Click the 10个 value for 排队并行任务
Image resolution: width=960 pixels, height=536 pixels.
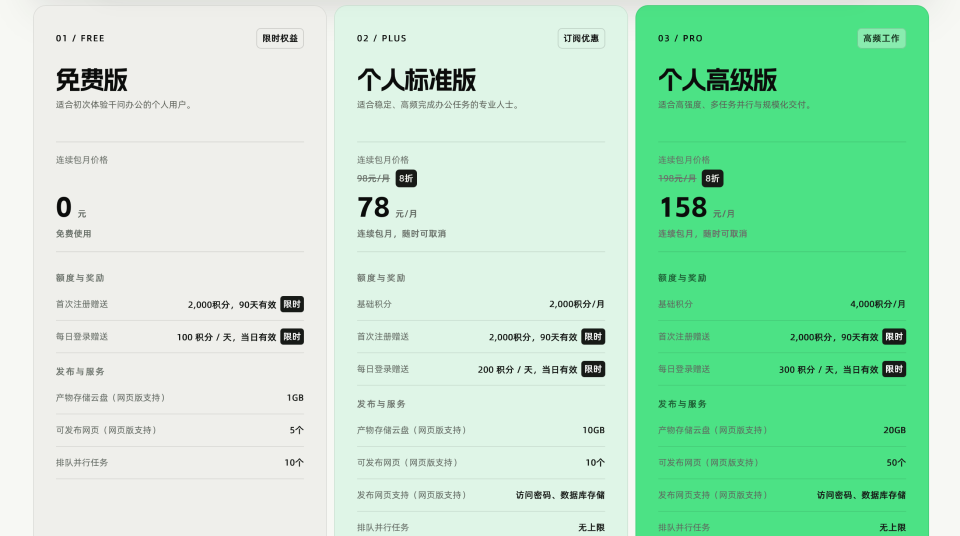[294, 462]
